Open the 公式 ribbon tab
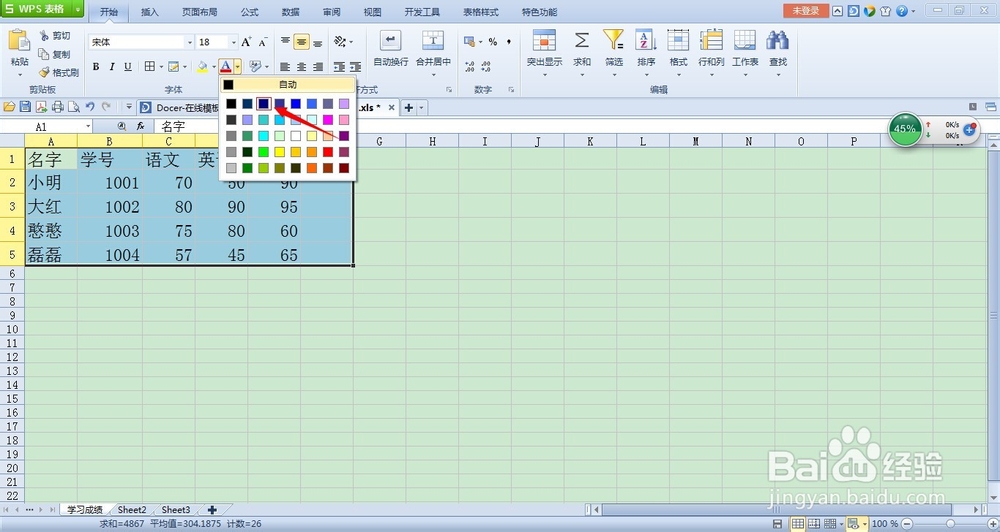 click(249, 12)
